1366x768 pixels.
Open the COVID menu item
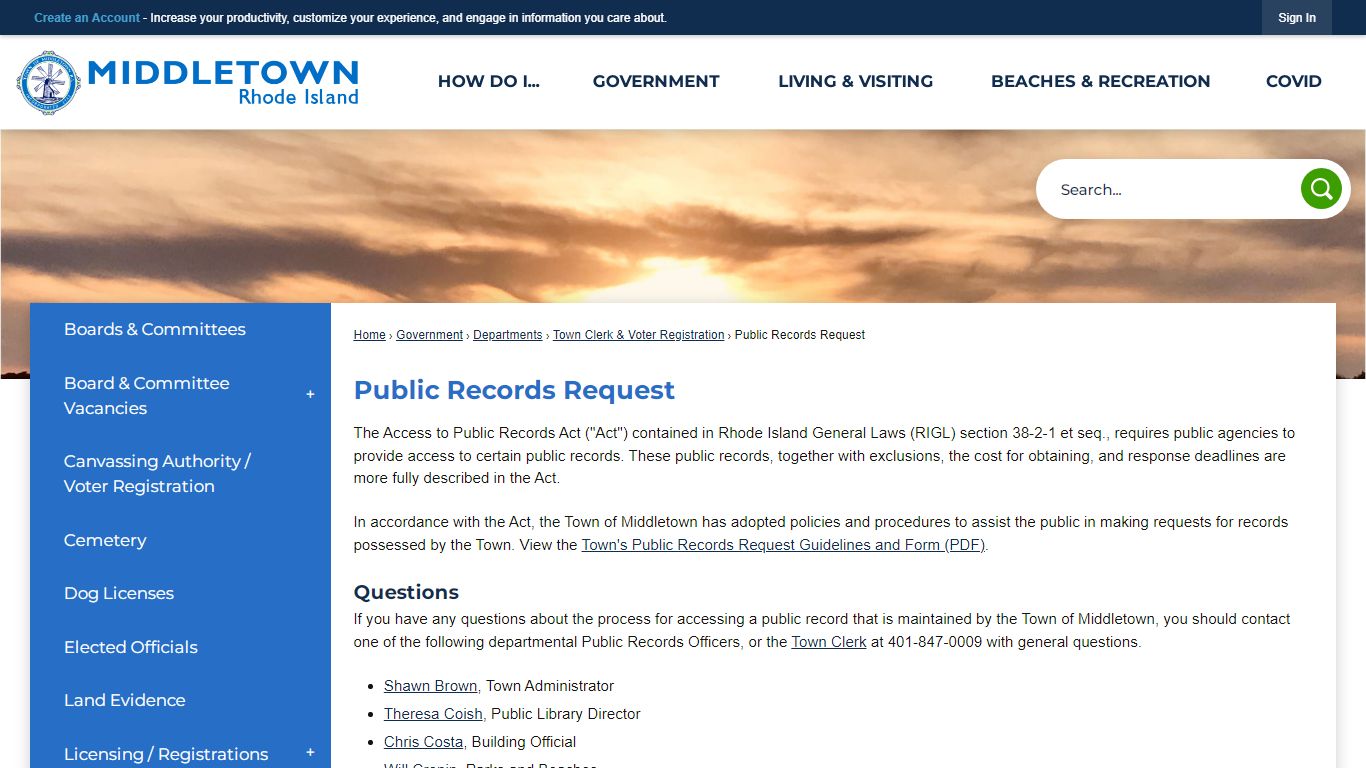point(1293,82)
